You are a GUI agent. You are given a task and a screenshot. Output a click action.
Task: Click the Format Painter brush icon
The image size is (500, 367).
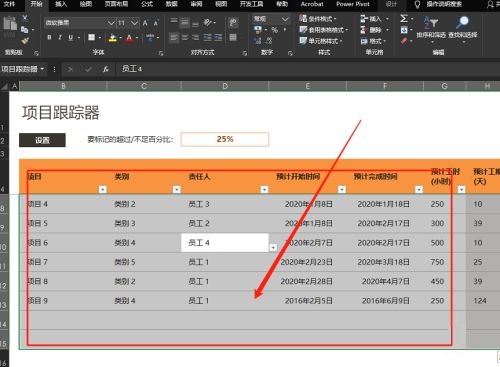(24, 41)
